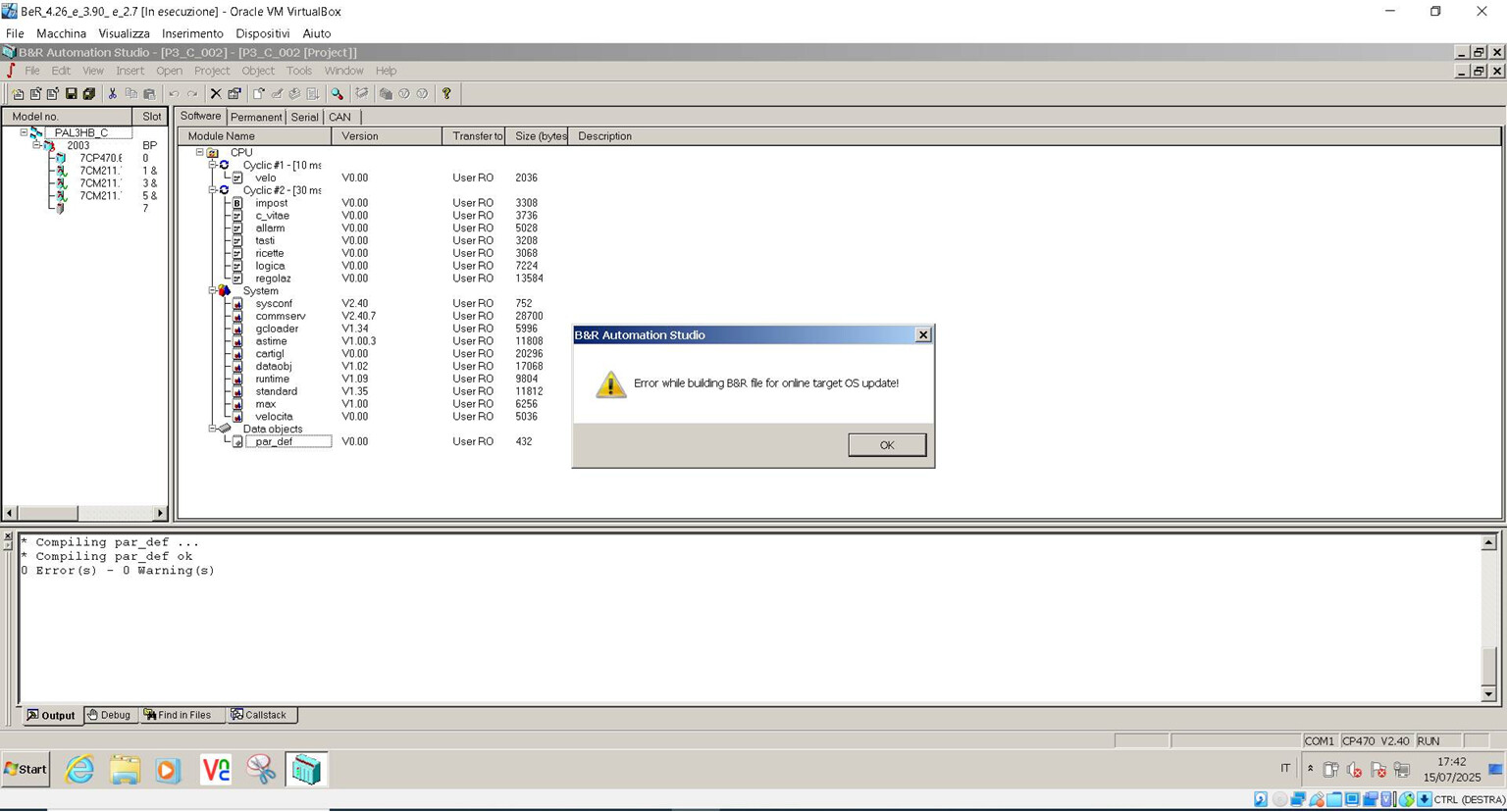Viewport: 1508px width, 812px height.
Task: Click the first new project toolbar icon
Action: tap(18, 94)
